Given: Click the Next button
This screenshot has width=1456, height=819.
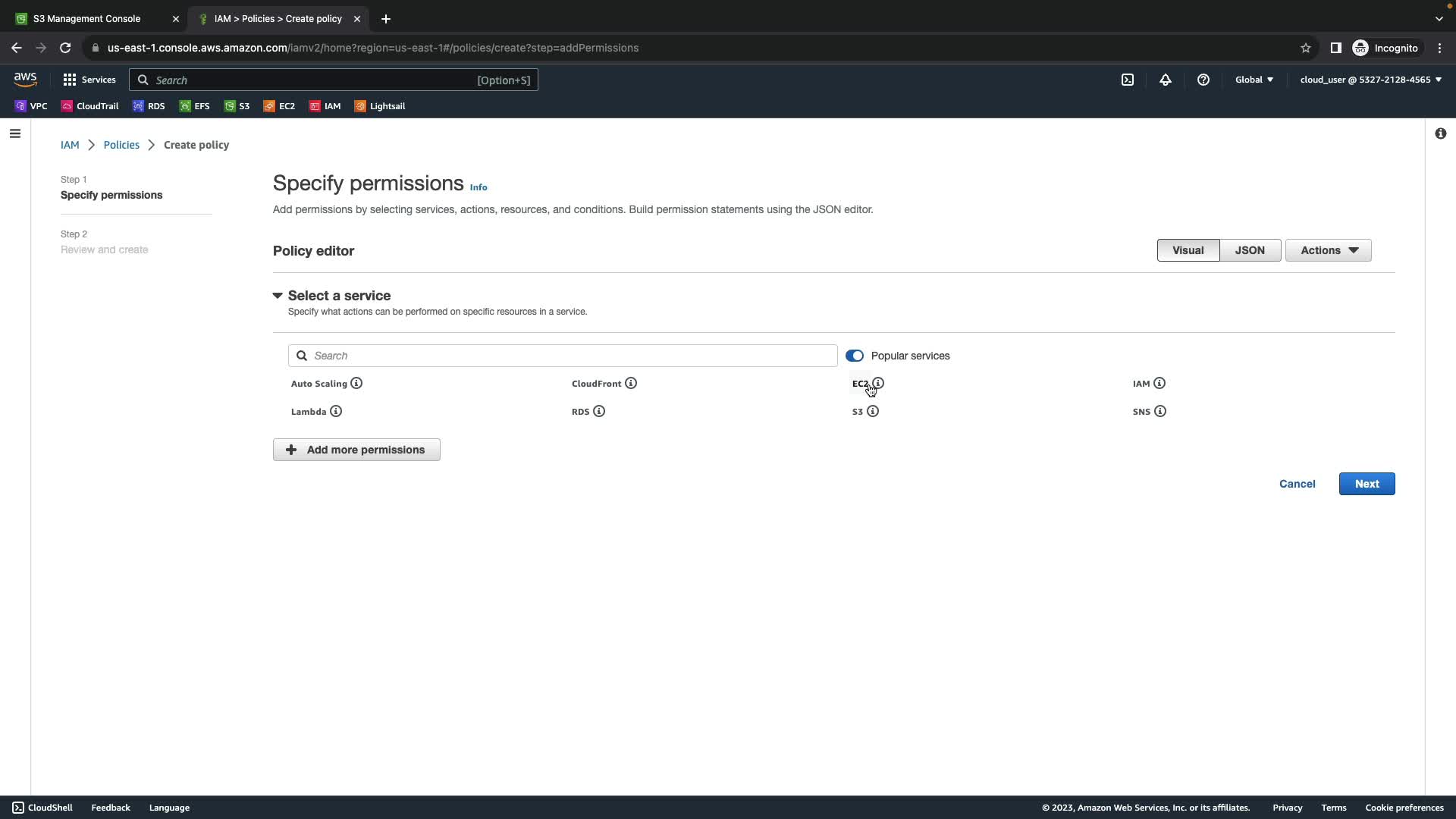Looking at the screenshot, I should click(x=1367, y=484).
